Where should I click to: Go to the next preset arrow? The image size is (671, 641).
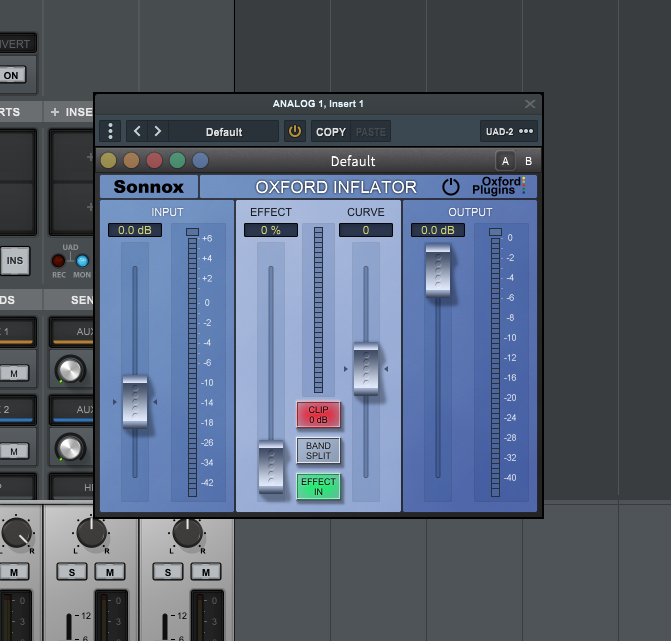(157, 131)
